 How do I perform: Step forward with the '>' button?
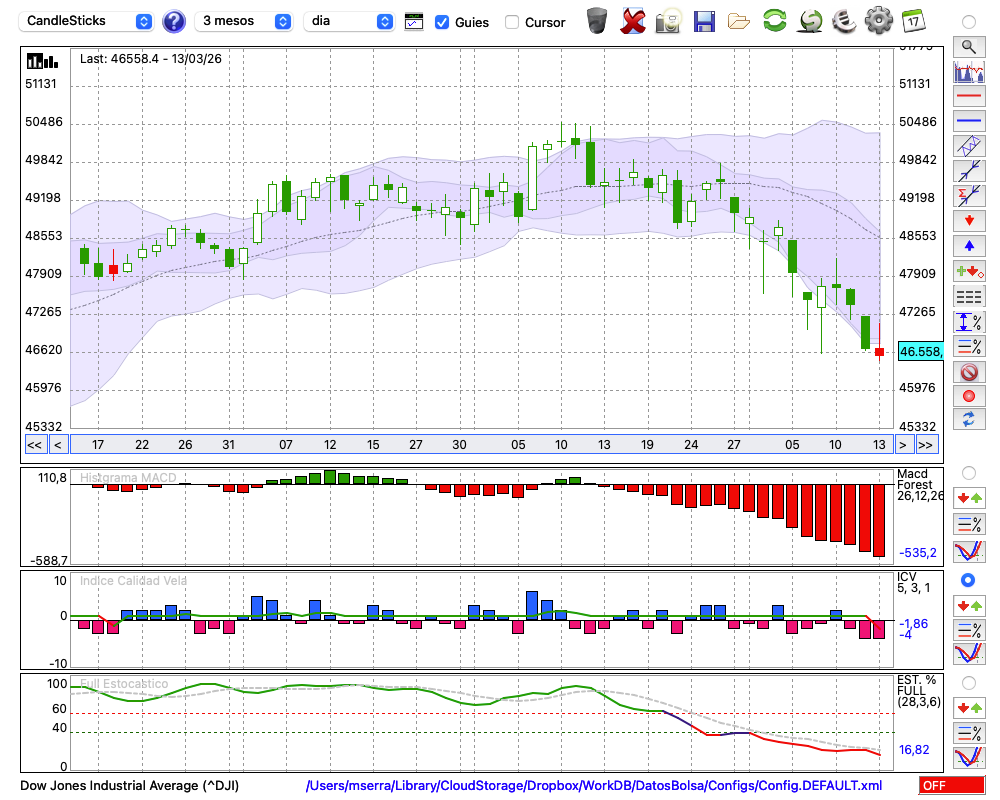[902, 445]
